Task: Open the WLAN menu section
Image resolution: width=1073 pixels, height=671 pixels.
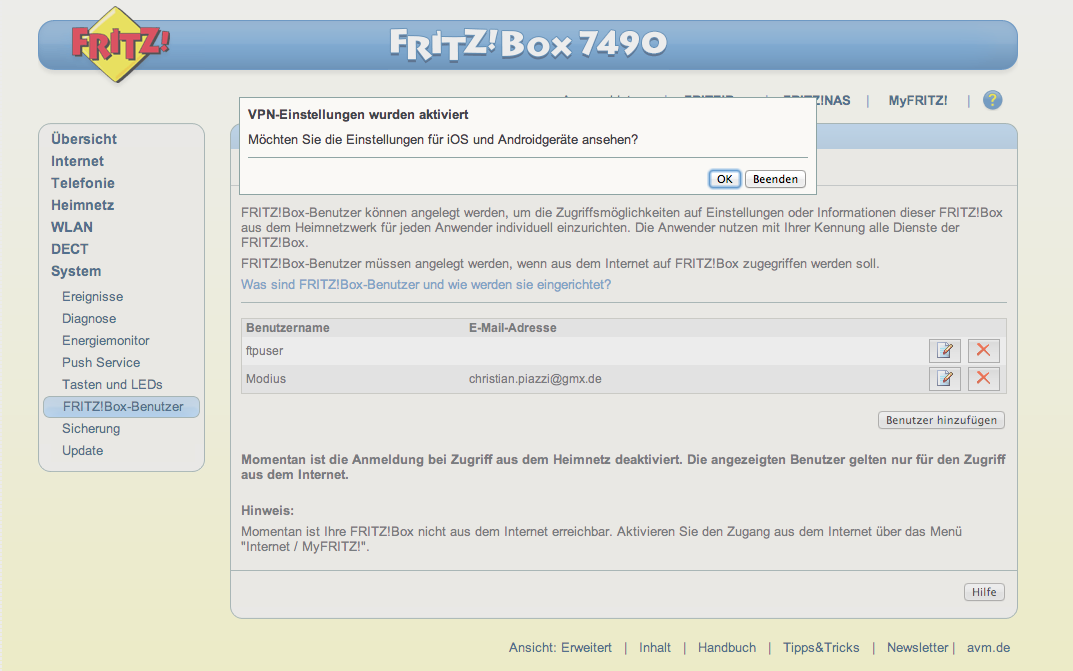Action: click(x=72, y=227)
